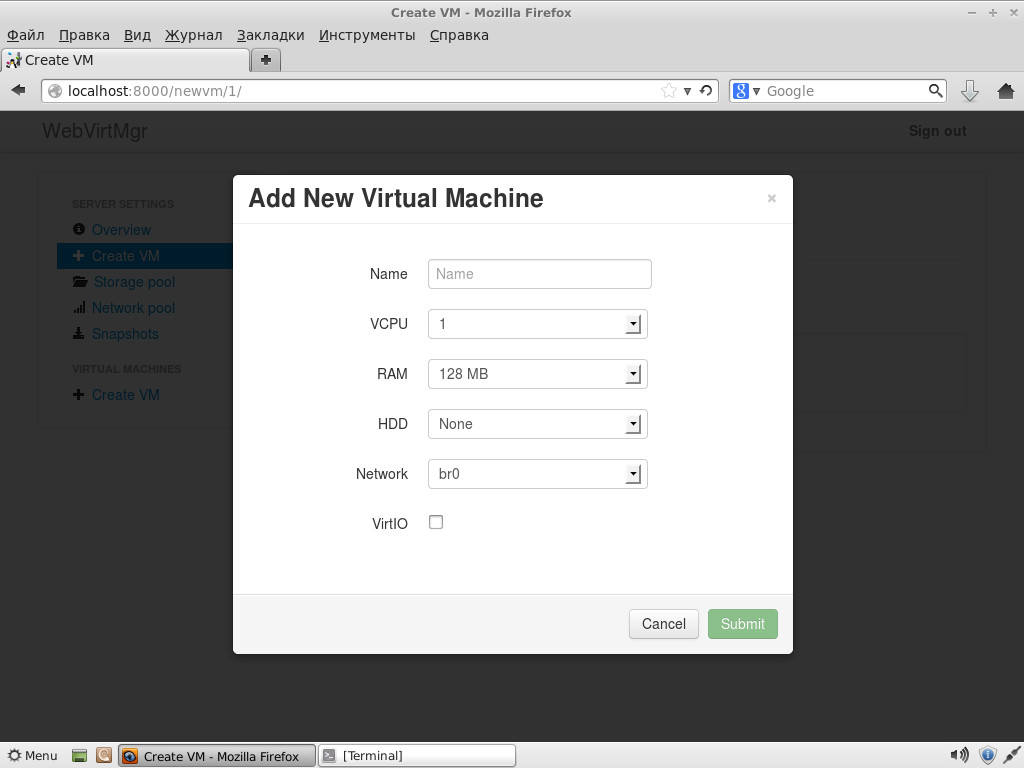Open Overview in server settings sidebar
1024x768 pixels.
pos(121,230)
